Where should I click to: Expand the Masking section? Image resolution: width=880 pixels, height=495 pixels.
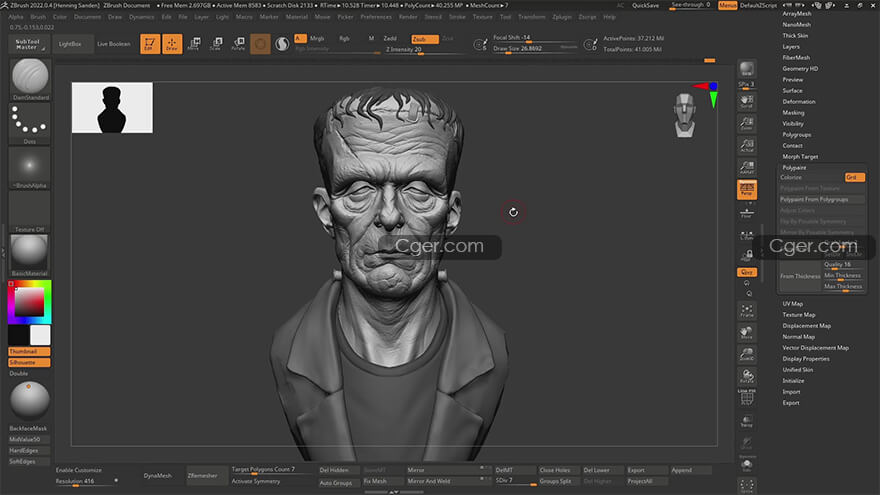tap(793, 113)
